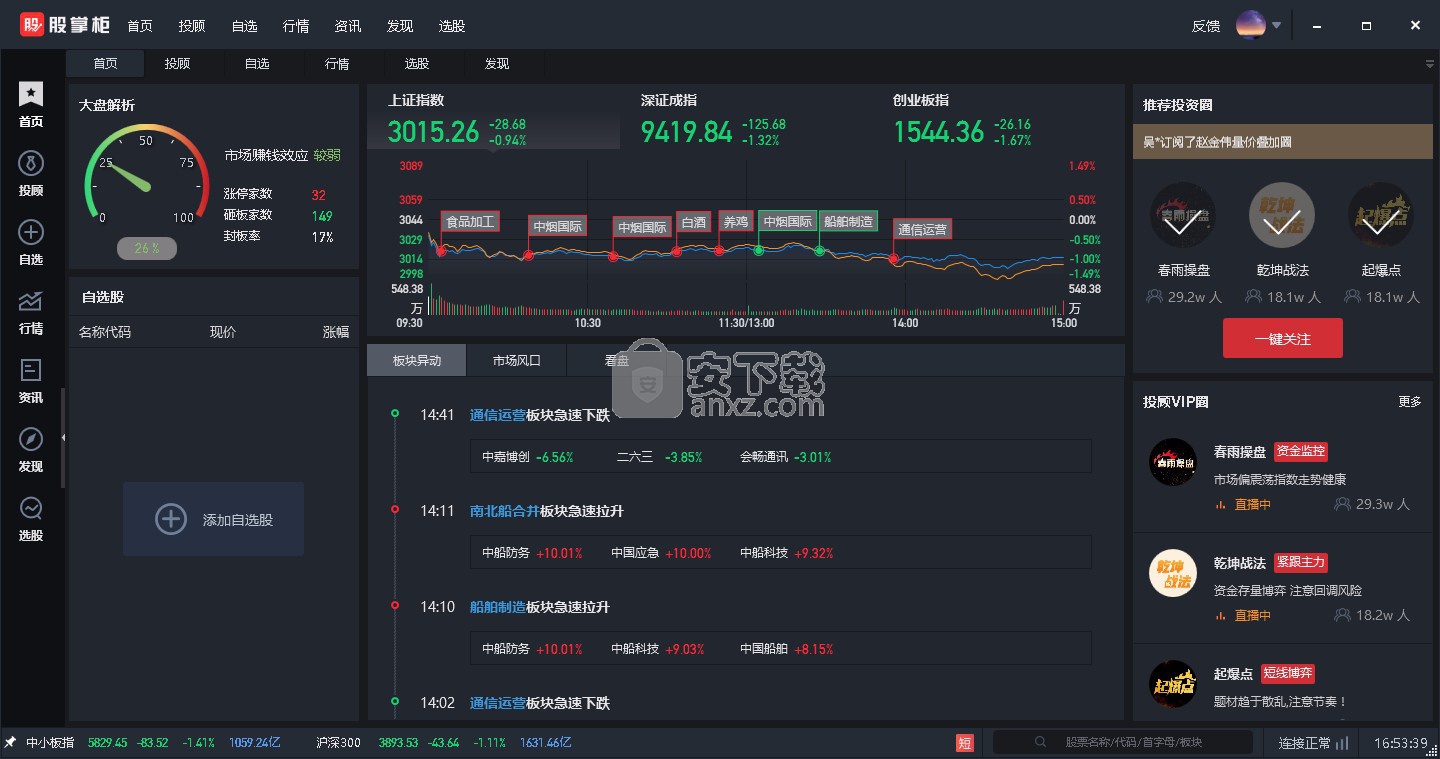Click the stock search input field
Viewport: 1440px width, 759px height.
(1122, 742)
